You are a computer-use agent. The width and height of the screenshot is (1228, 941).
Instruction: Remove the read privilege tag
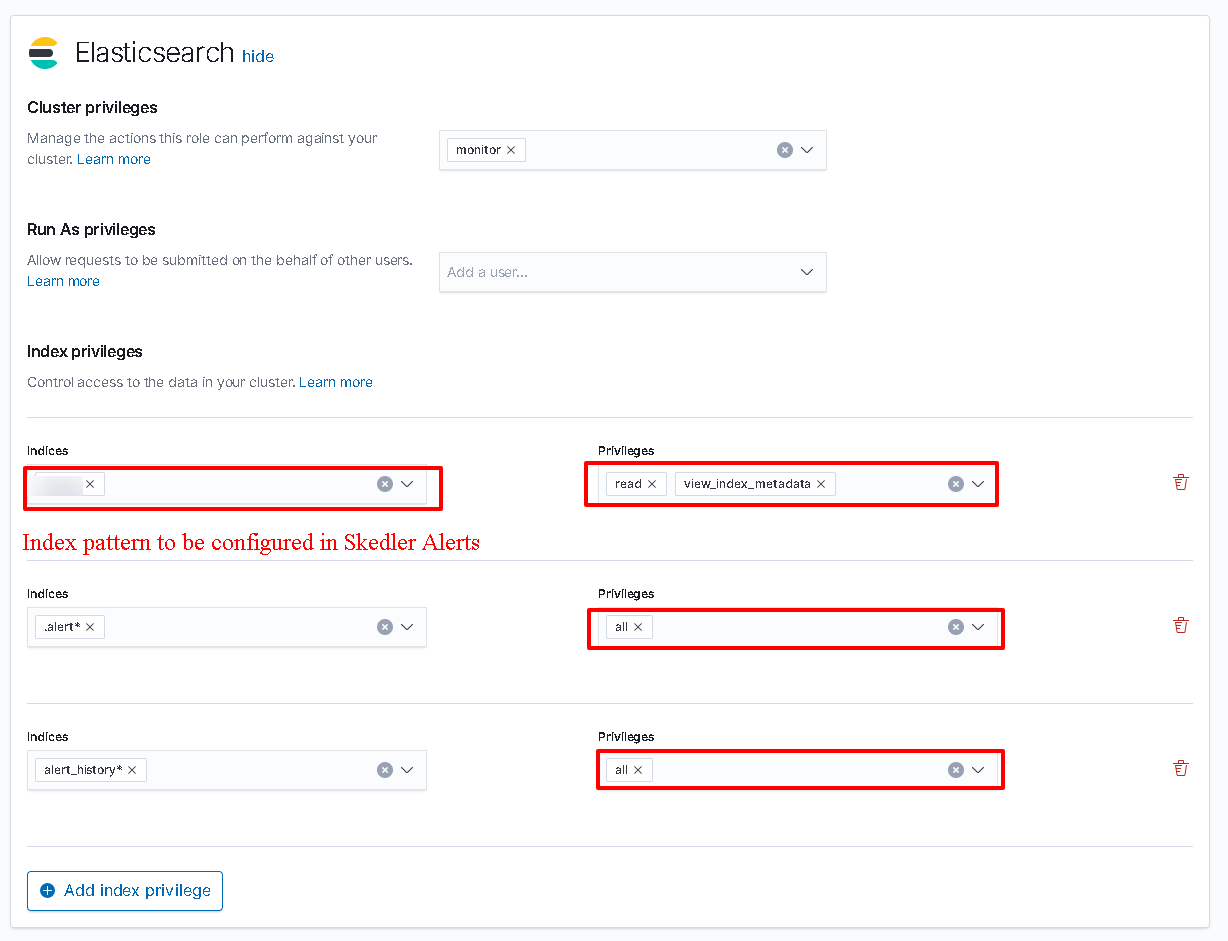(x=652, y=484)
